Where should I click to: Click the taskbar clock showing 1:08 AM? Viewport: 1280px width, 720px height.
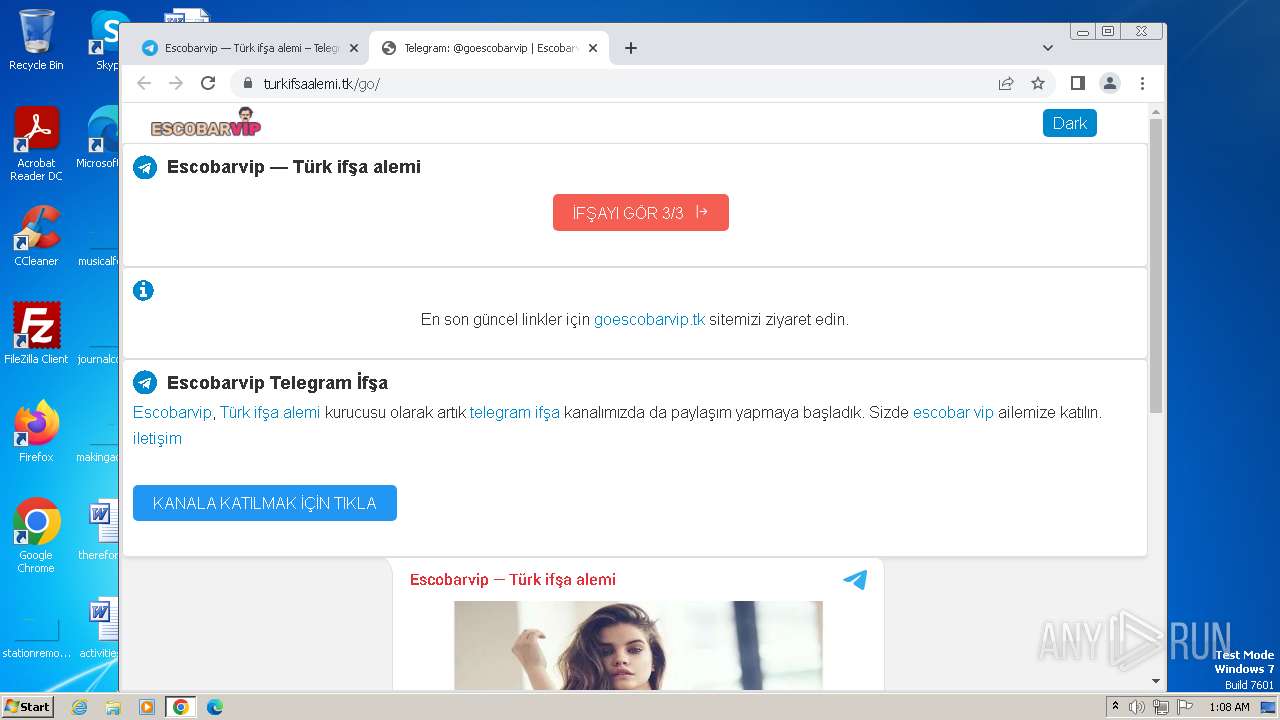pyautogui.click(x=1229, y=707)
